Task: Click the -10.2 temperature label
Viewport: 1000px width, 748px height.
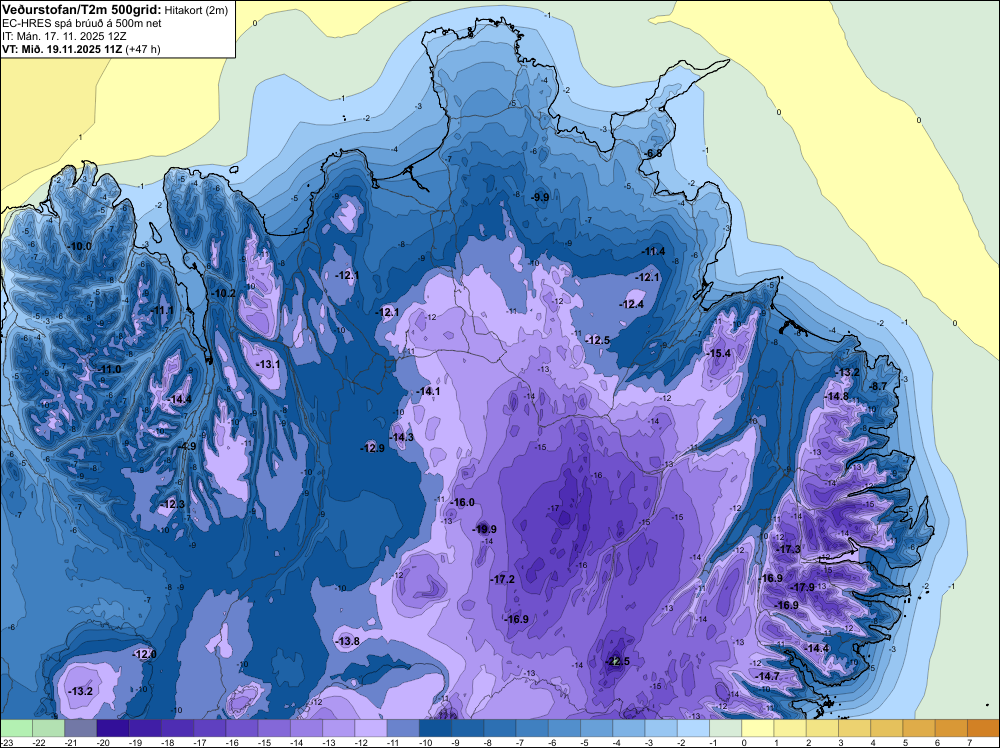Action: click(223, 294)
